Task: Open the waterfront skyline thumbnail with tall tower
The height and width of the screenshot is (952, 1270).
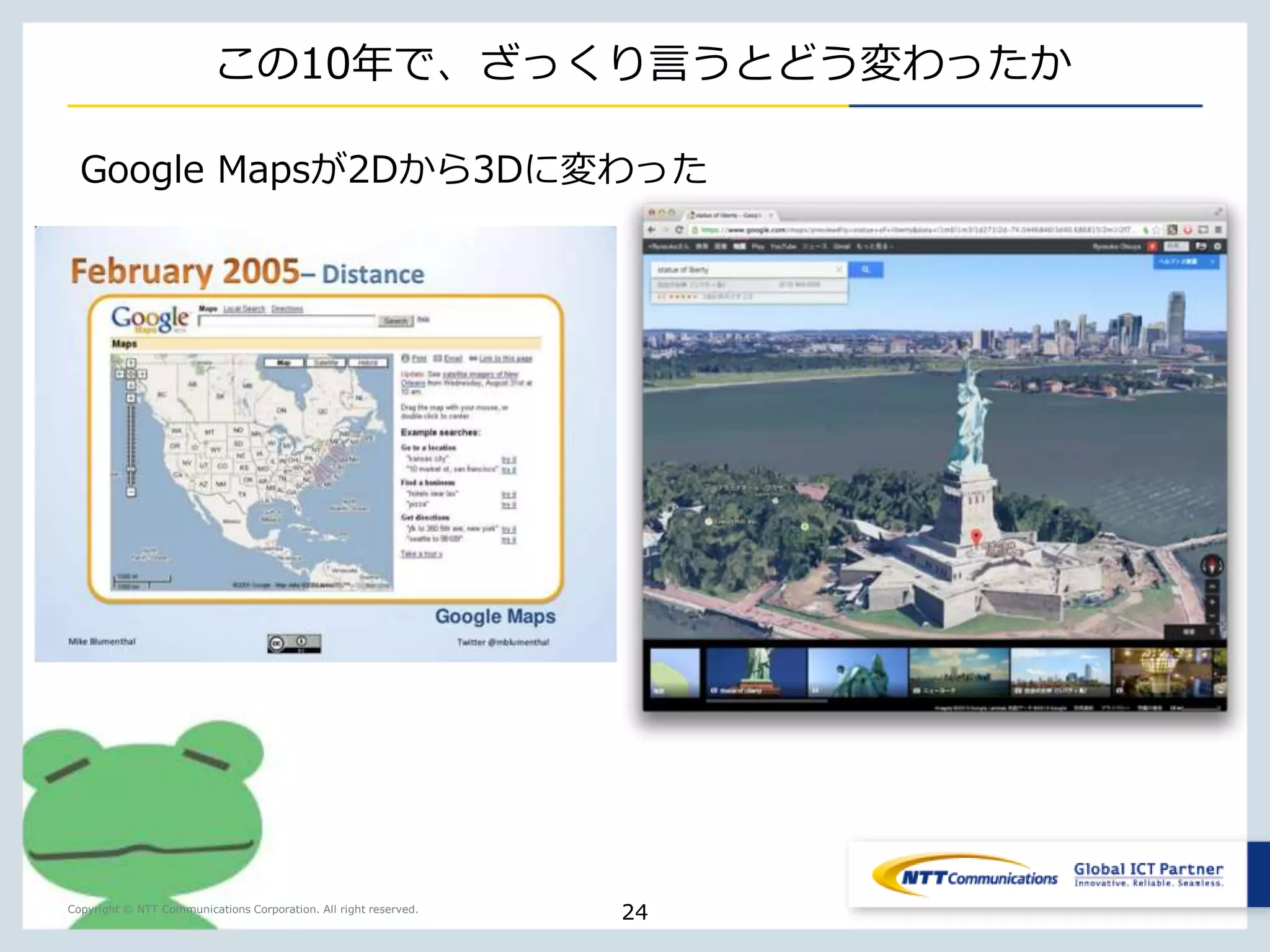Action: click(1060, 672)
